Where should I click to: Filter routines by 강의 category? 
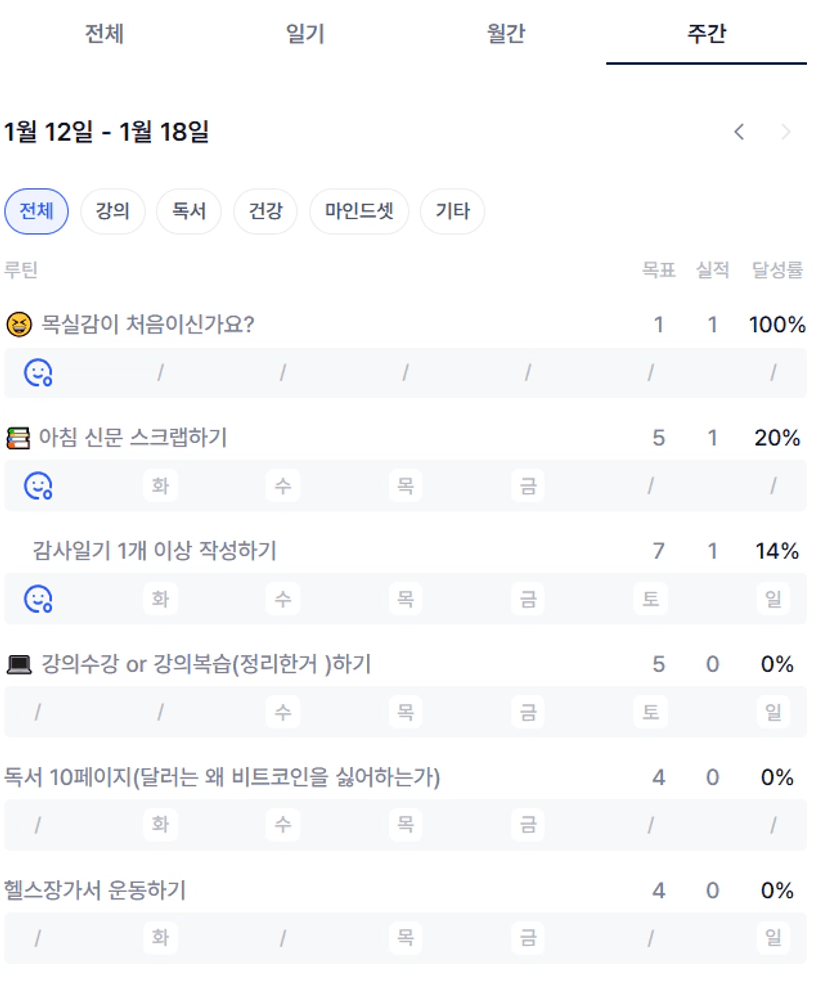(113, 212)
